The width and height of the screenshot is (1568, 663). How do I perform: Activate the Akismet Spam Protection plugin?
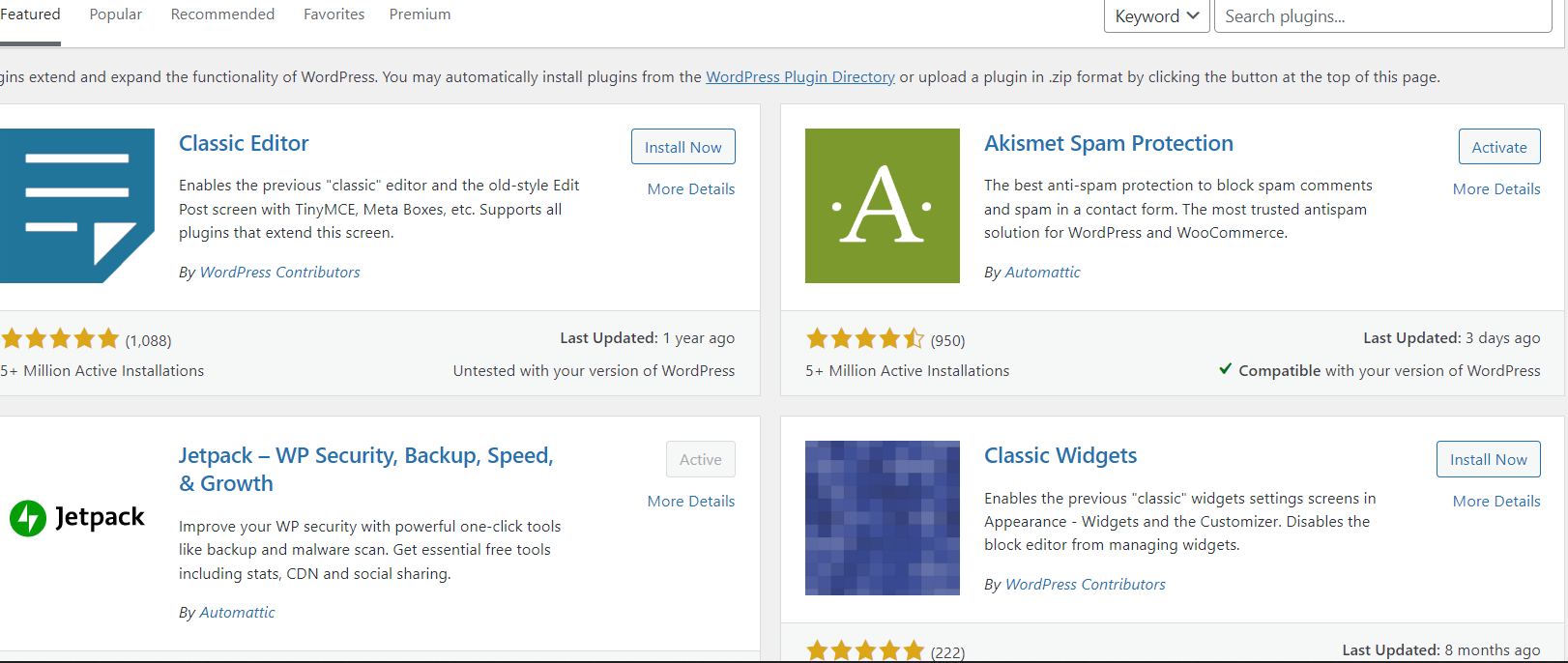pyautogui.click(x=1499, y=147)
